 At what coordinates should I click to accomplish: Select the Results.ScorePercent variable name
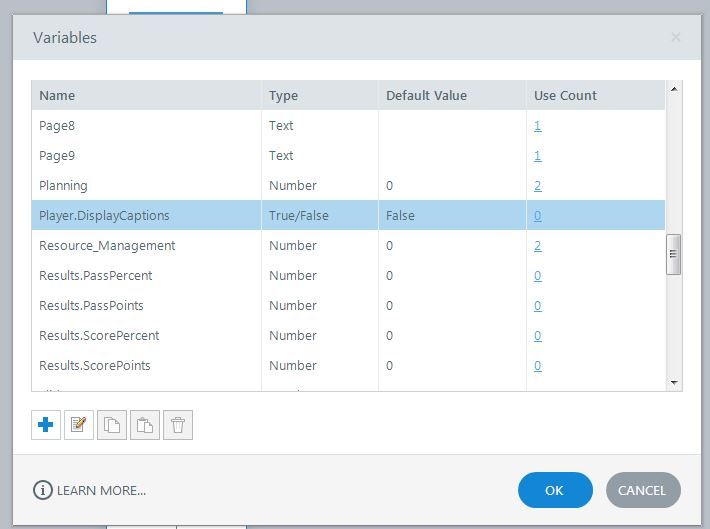click(99, 336)
